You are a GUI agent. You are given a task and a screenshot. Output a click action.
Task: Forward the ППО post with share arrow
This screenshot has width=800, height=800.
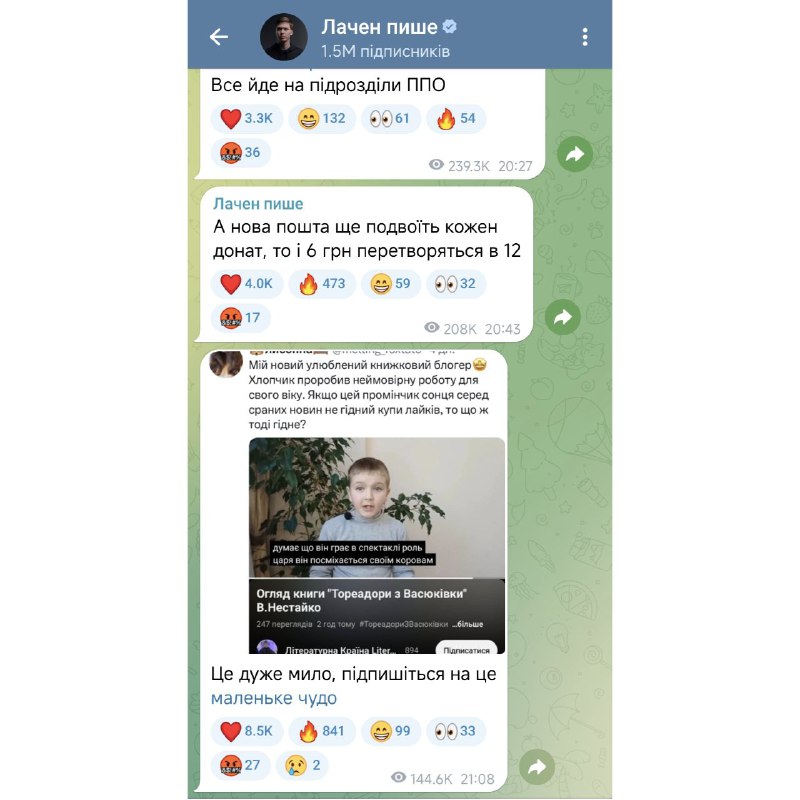pos(575,154)
